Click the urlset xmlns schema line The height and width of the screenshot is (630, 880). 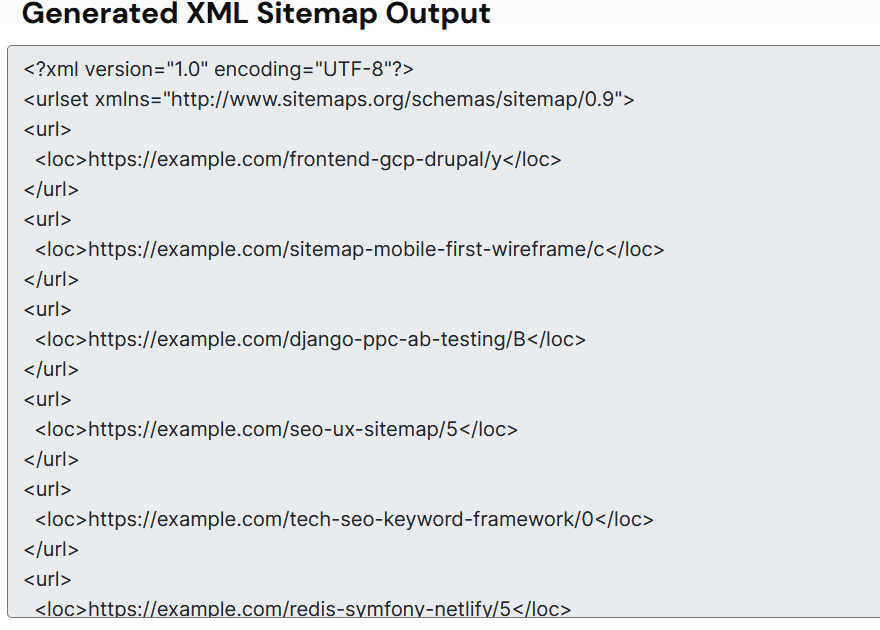tap(329, 99)
